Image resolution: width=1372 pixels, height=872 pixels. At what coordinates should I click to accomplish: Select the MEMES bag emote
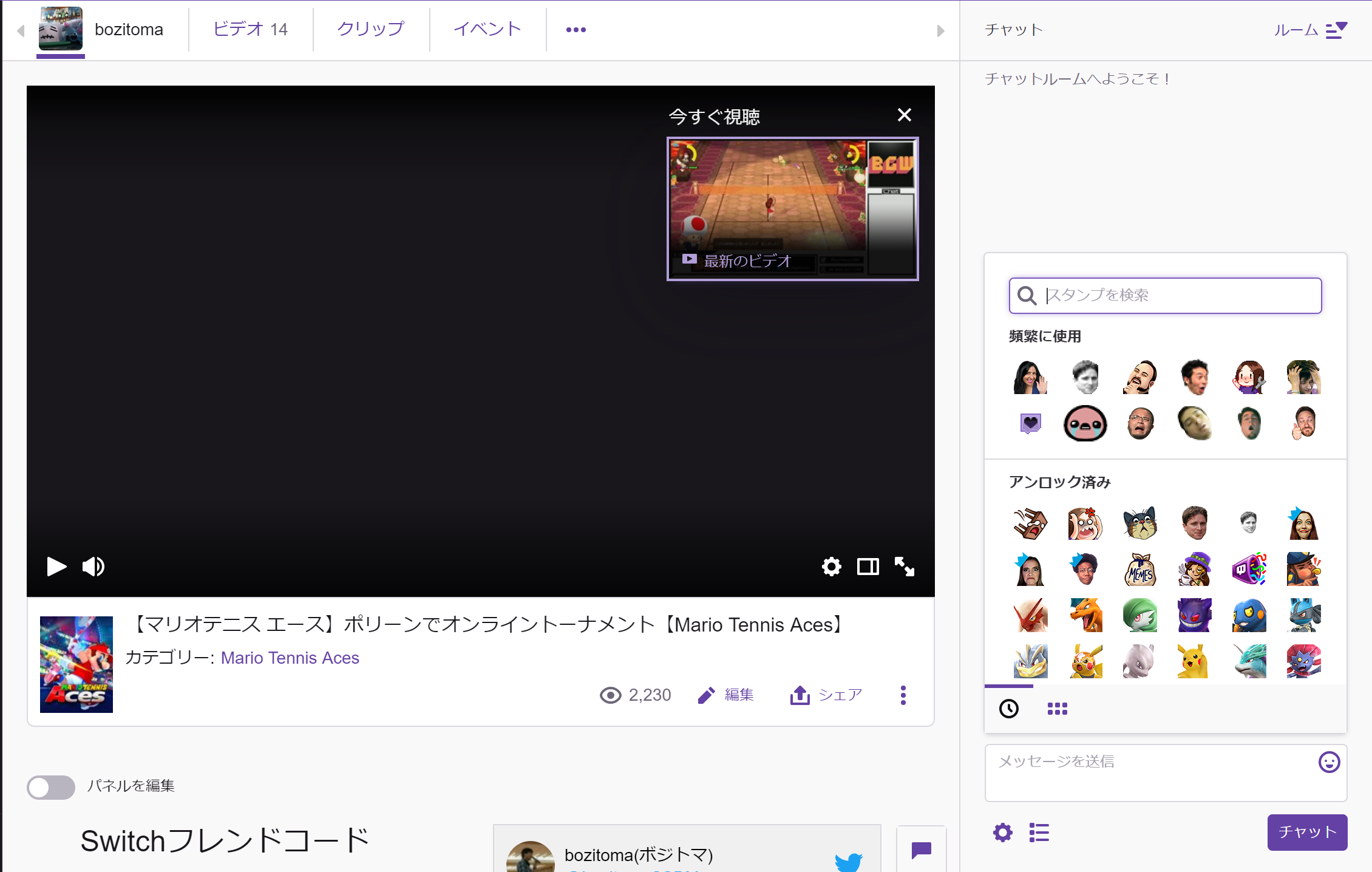(x=1139, y=569)
